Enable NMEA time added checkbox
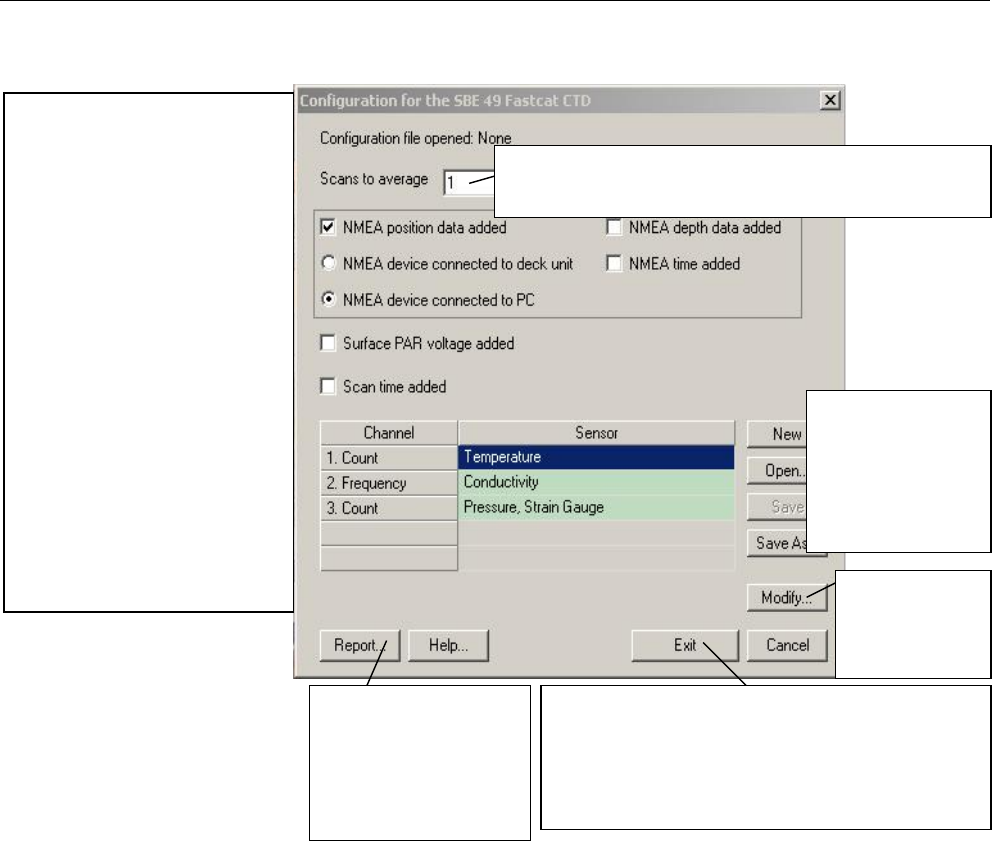The width and height of the screenshot is (992, 841). tap(613, 263)
